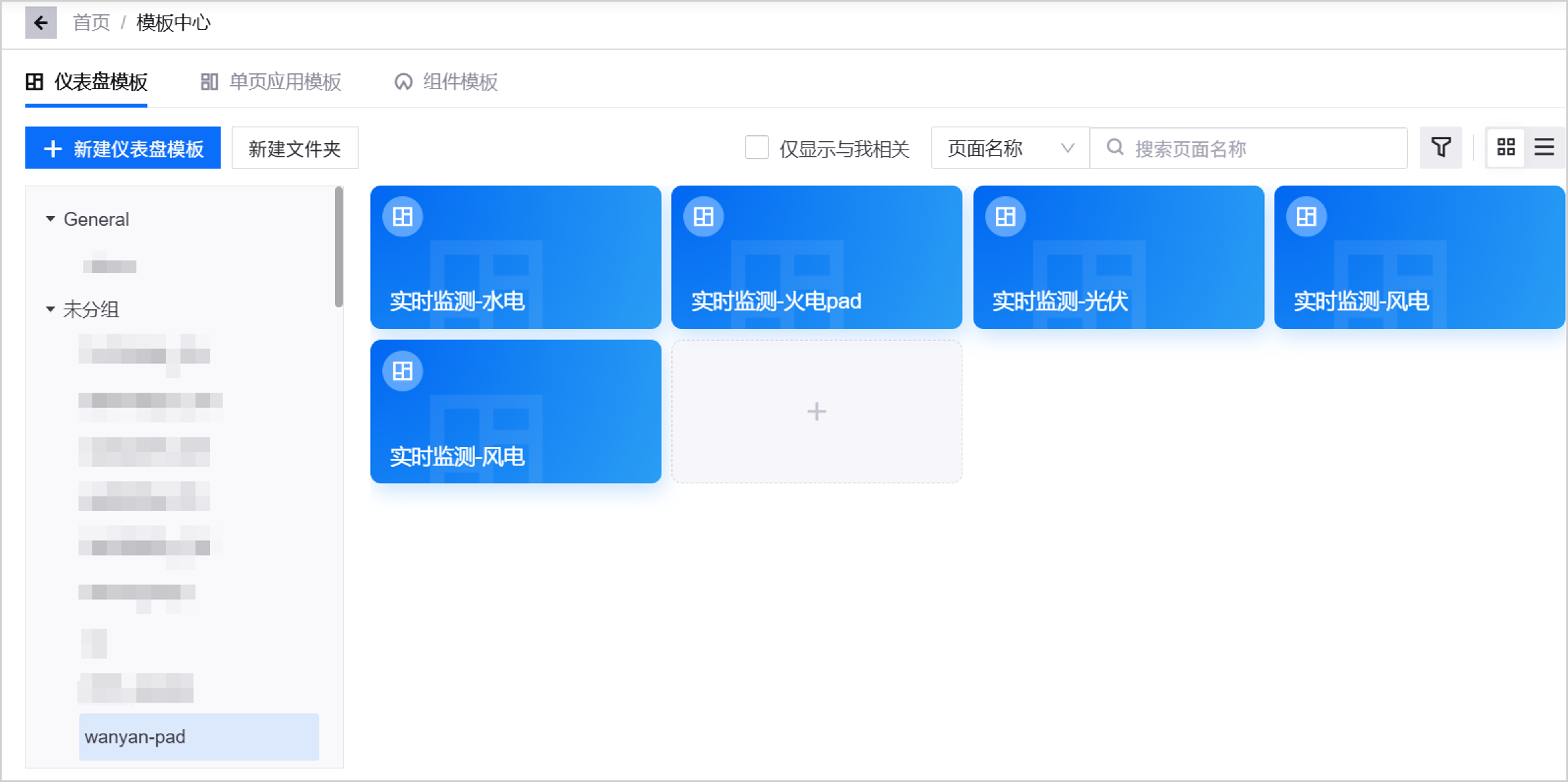Collapse the General folder group
Viewport: 1568px width, 782px height.
(x=51, y=219)
